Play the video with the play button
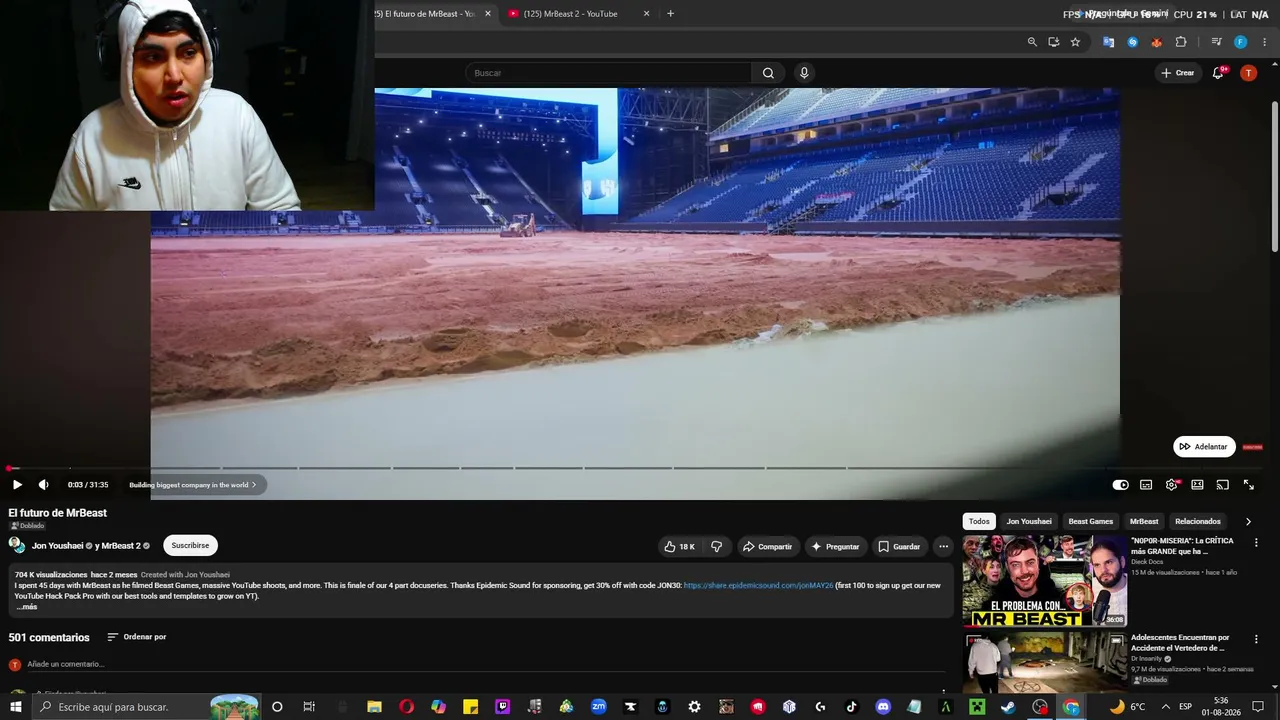 17,485
